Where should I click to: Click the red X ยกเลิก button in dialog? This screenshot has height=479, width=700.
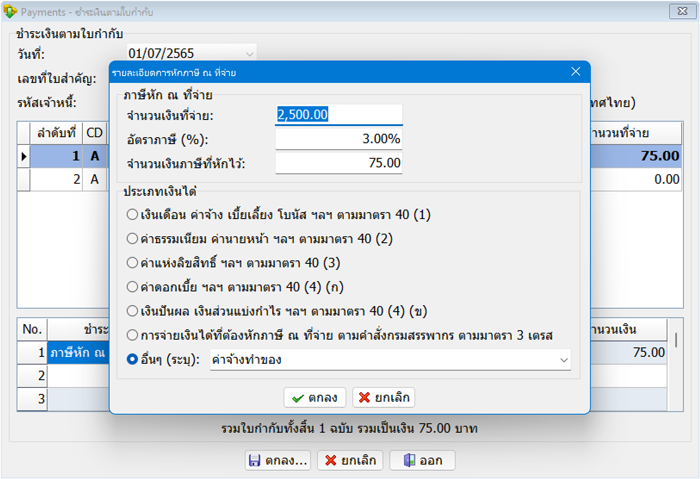pyautogui.click(x=383, y=397)
